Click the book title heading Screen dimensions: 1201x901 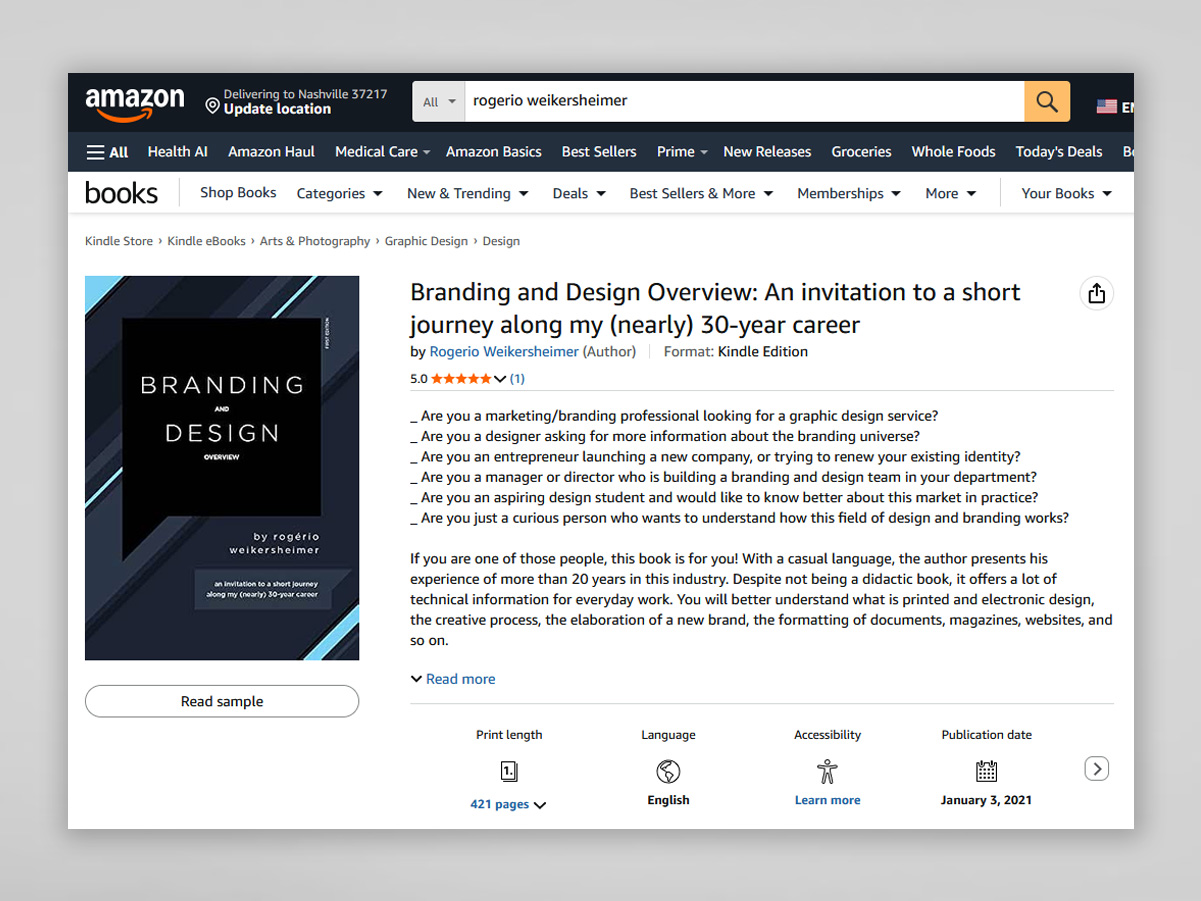click(715, 308)
